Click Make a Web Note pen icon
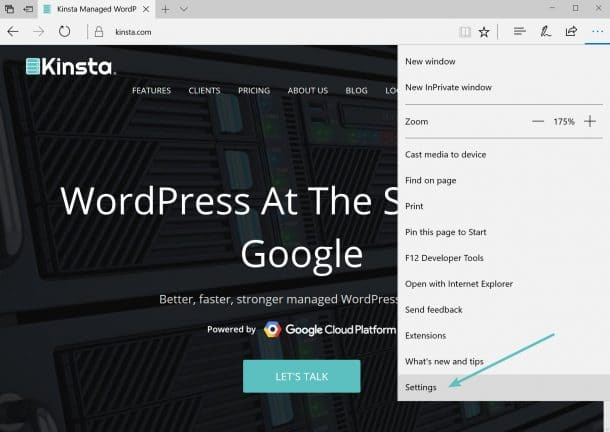The width and height of the screenshot is (610, 432). [x=545, y=31]
